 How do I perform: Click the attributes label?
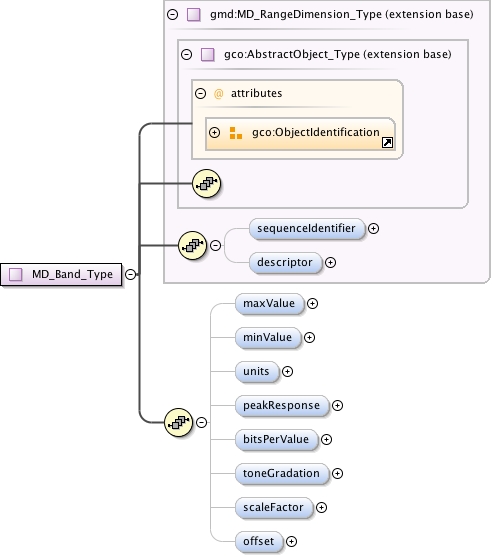pos(256,93)
